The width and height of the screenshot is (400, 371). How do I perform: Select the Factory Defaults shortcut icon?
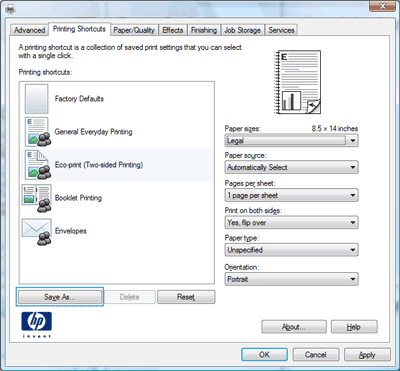point(36,99)
